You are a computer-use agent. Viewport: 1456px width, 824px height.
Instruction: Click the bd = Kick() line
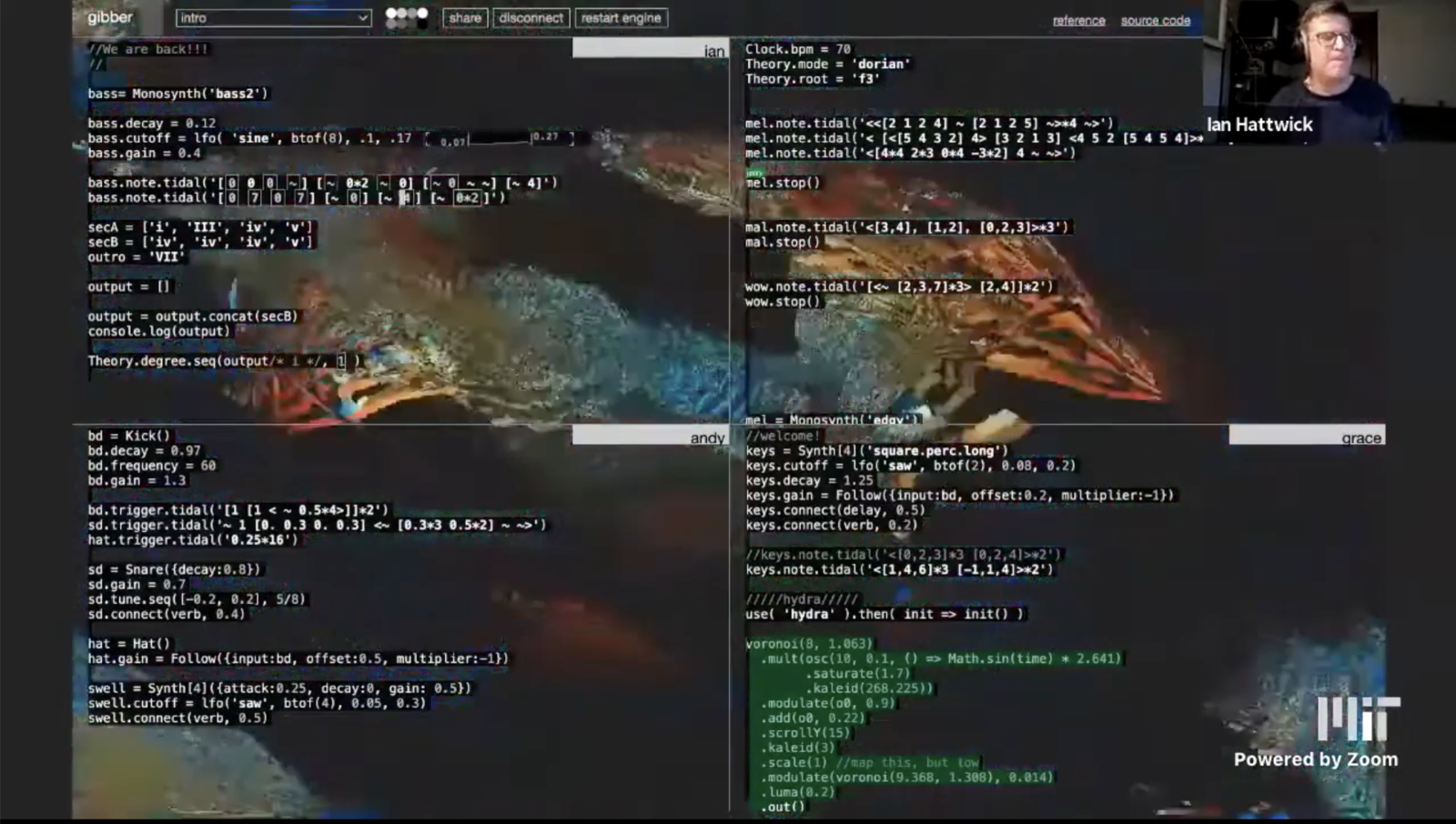coord(129,436)
